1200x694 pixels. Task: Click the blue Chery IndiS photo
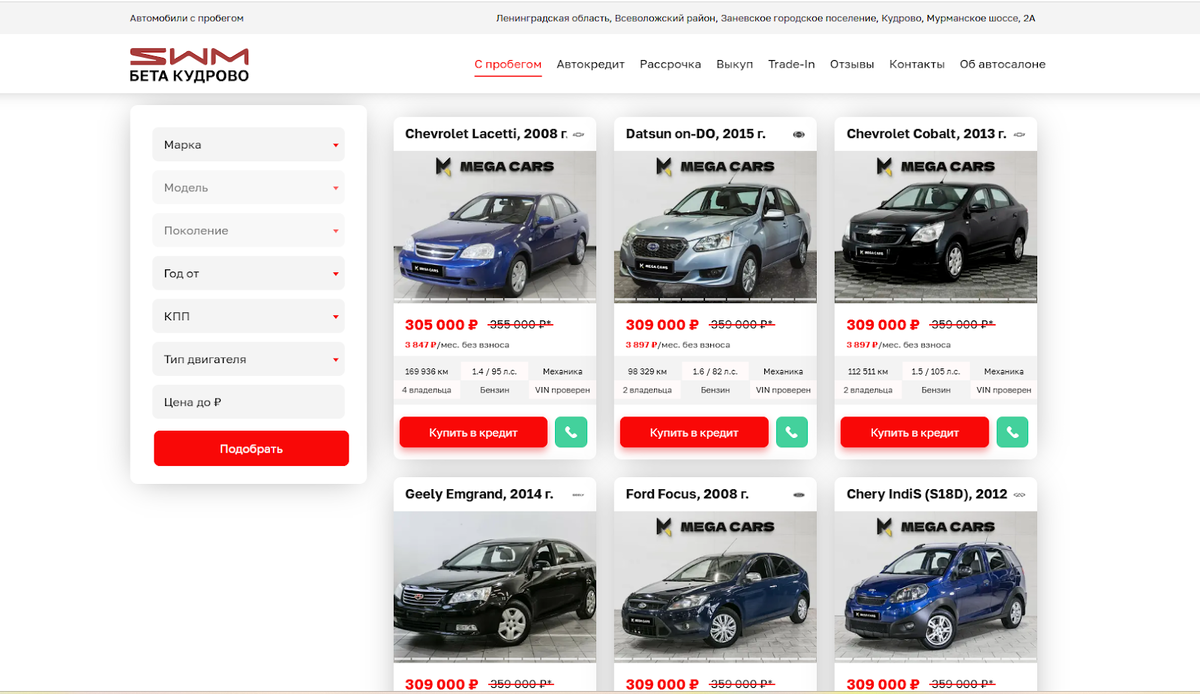pos(936,587)
